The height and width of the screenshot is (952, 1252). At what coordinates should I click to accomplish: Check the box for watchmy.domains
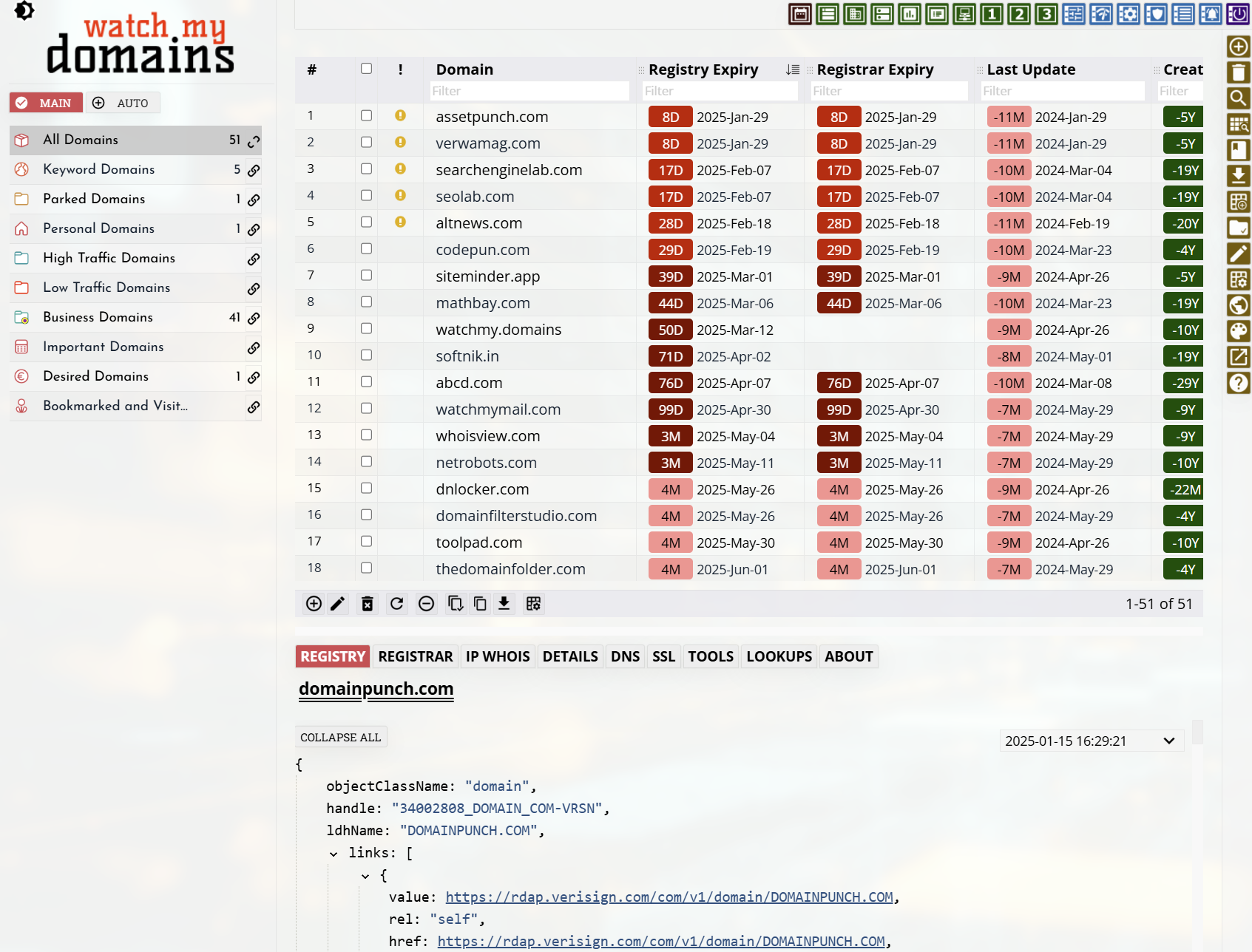point(366,328)
